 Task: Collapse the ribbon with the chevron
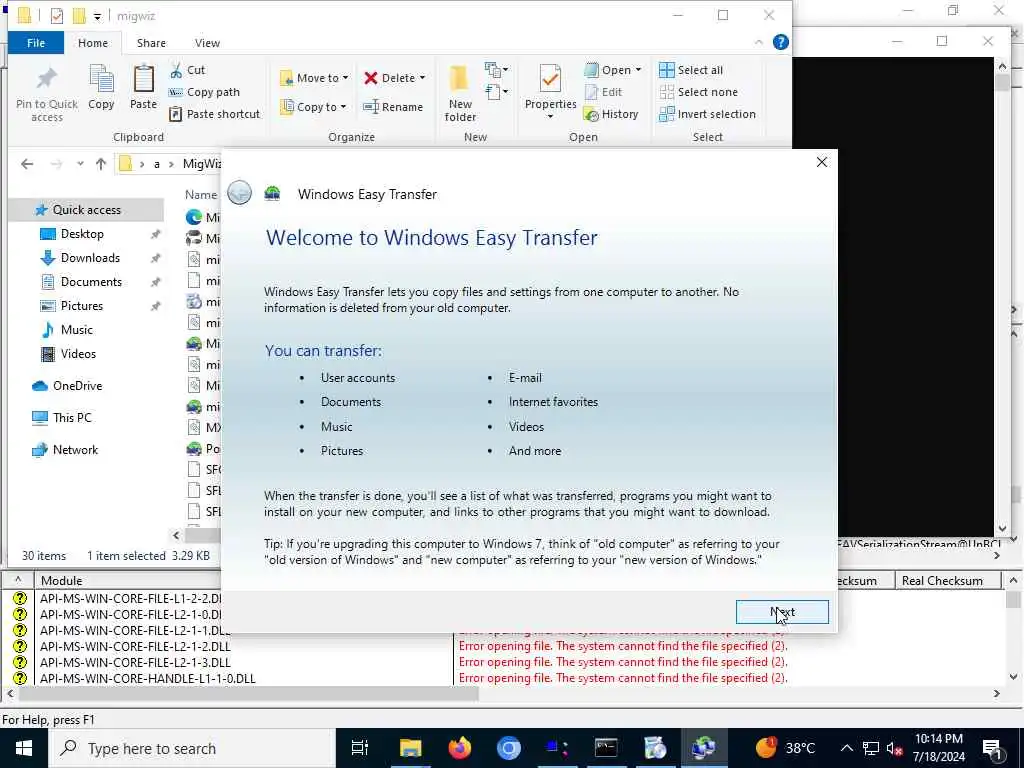pos(758,42)
